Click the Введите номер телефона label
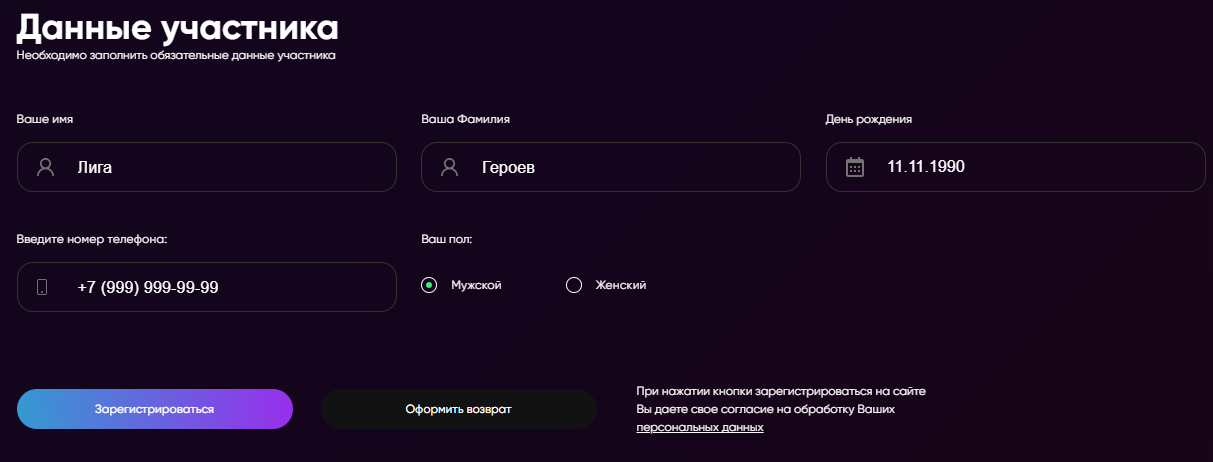The image size is (1213, 462). tap(91, 239)
